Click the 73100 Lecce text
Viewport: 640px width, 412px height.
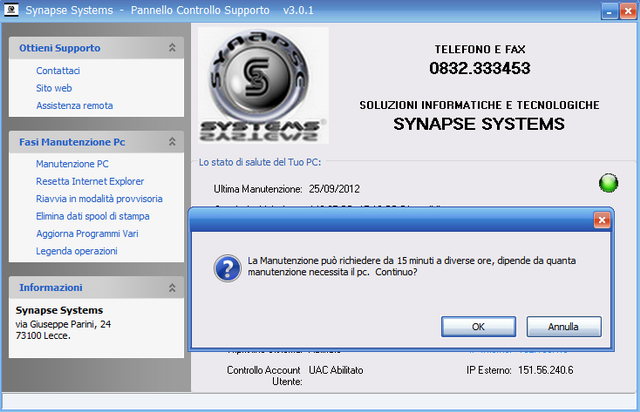pyautogui.click(x=43, y=336)
